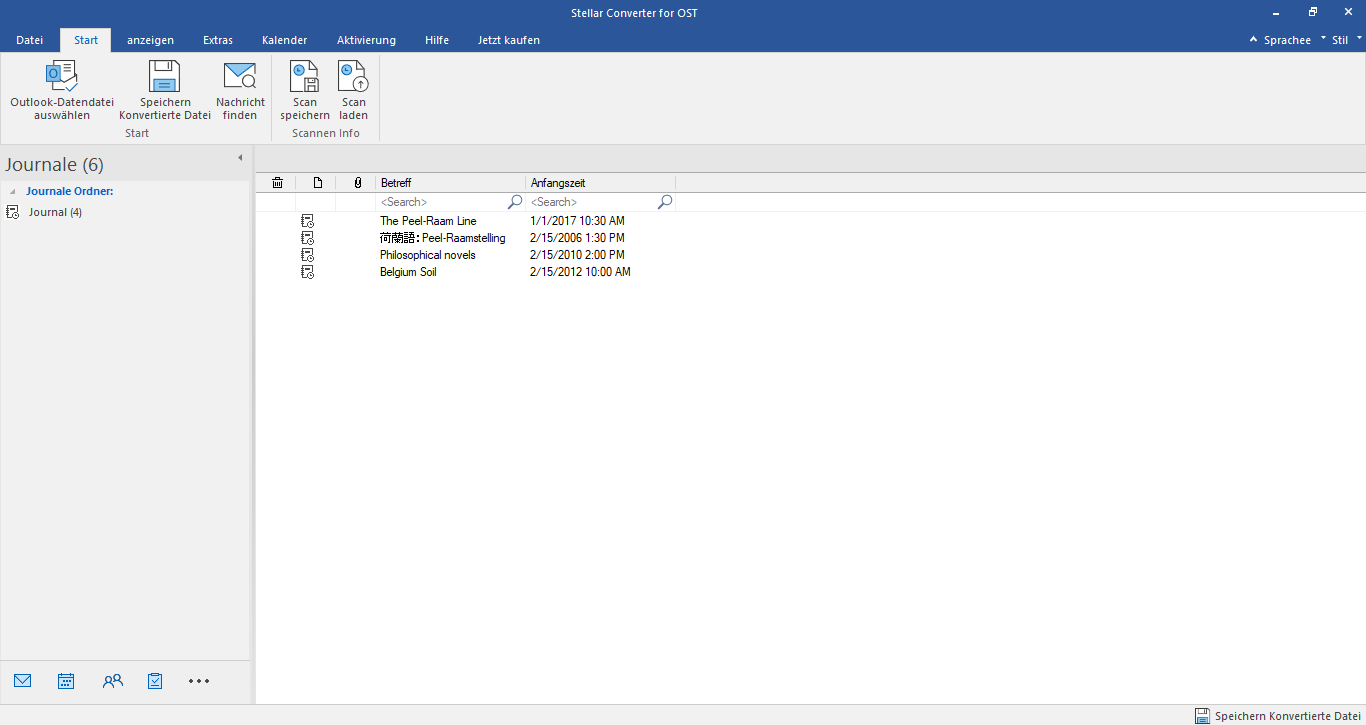Select the Journal (4) folder

(55, 212)
